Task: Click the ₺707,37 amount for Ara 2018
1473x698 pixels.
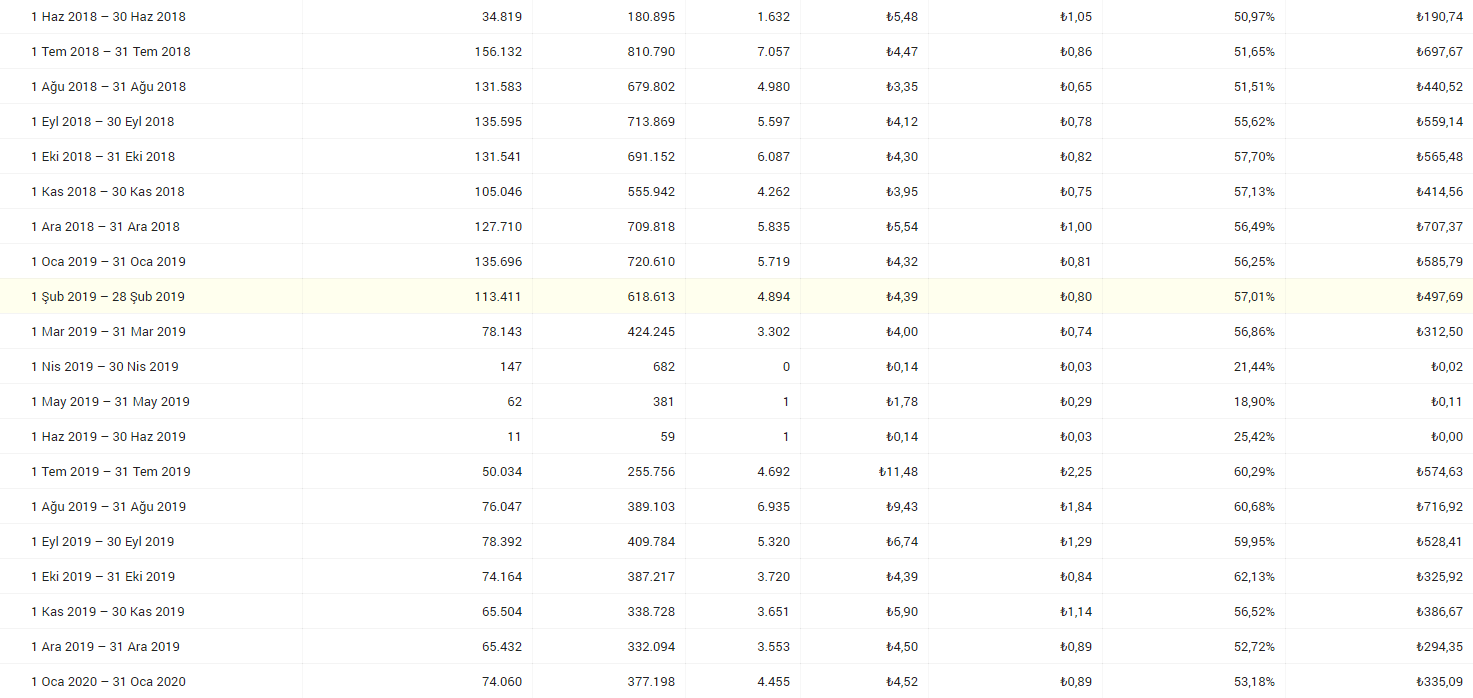Action: [1439, 227]
